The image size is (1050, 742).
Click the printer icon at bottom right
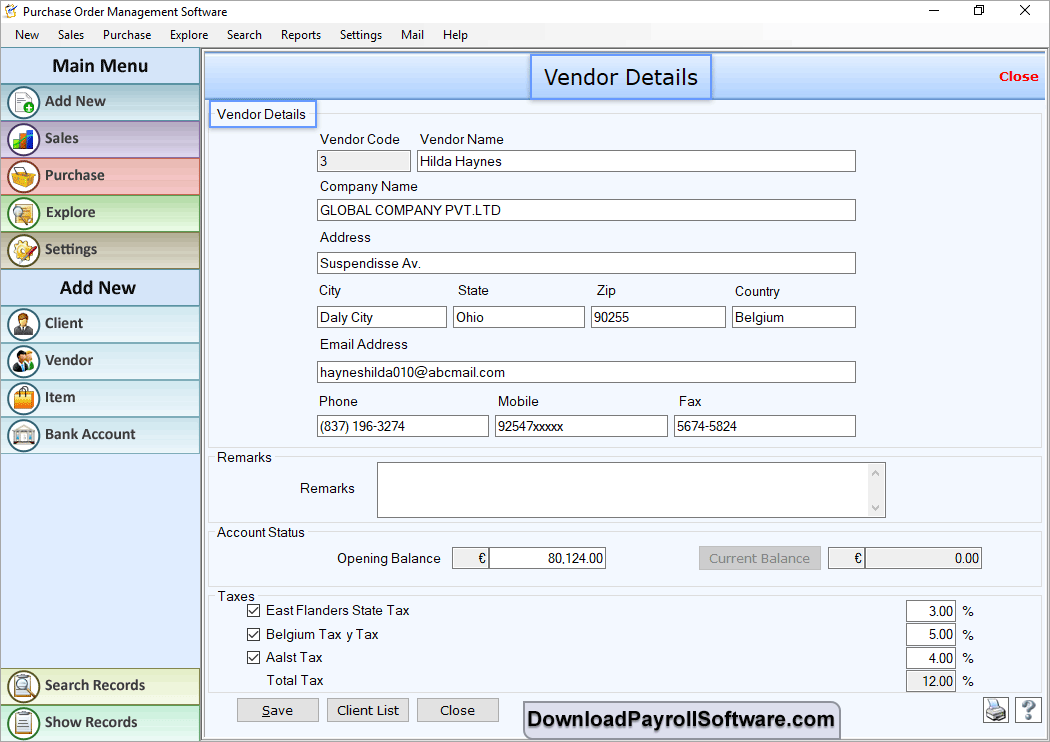(996, 709)
